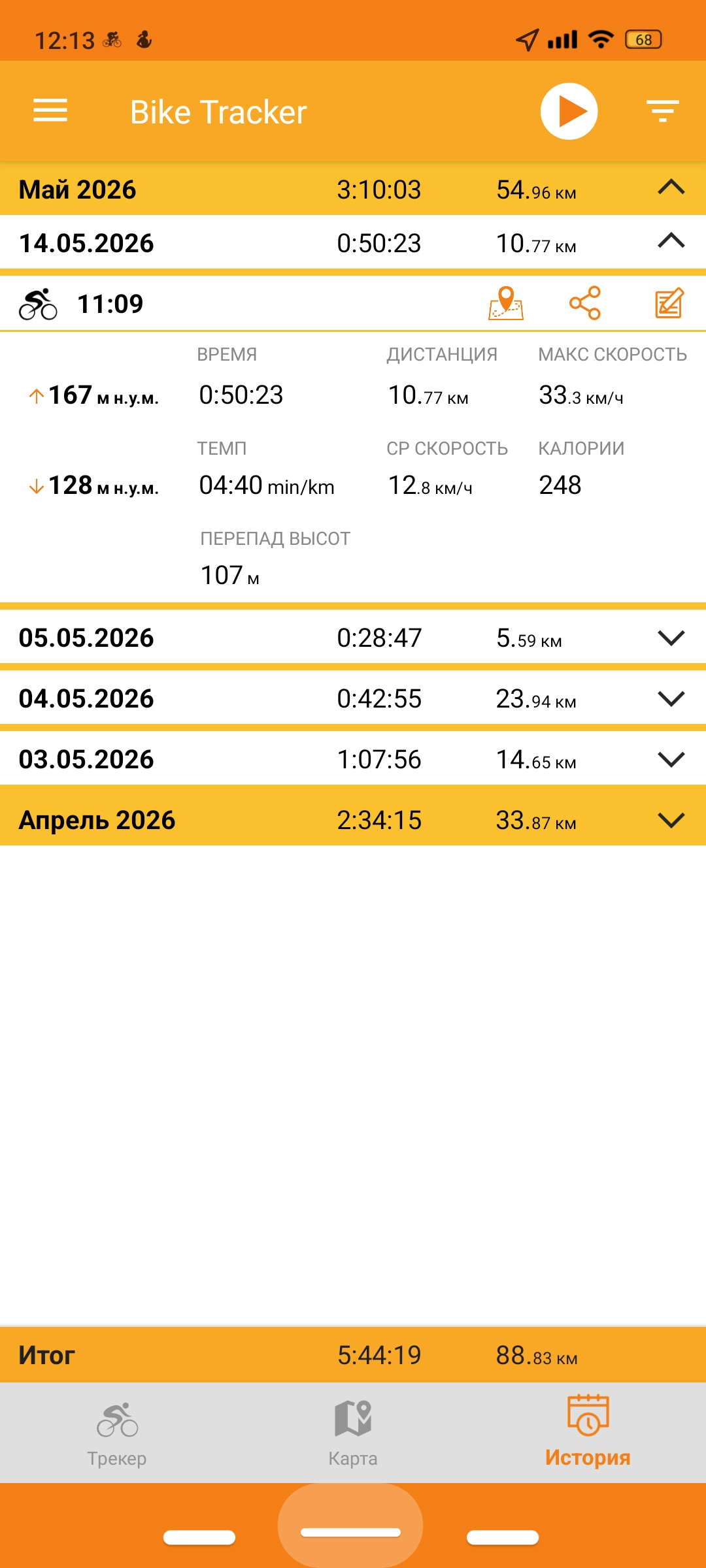Open the filter options icon
The height and width of the screenshot is (1568, 706).
coord(663,111)
